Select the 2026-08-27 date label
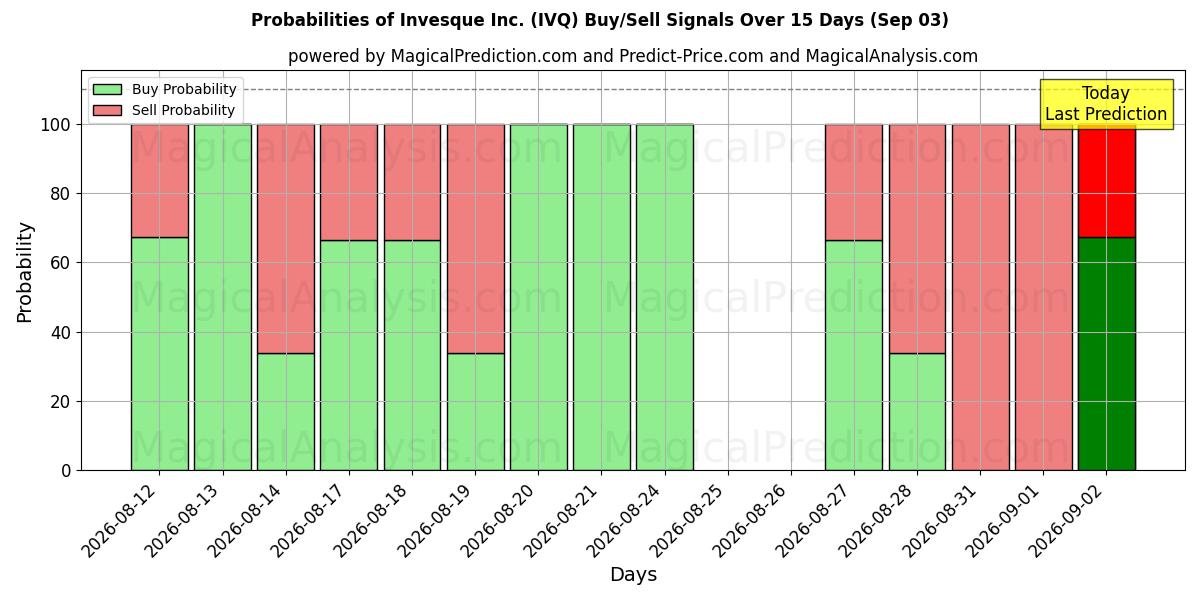This screenshot has height=600, width=1200. click(x=815, y=519)
